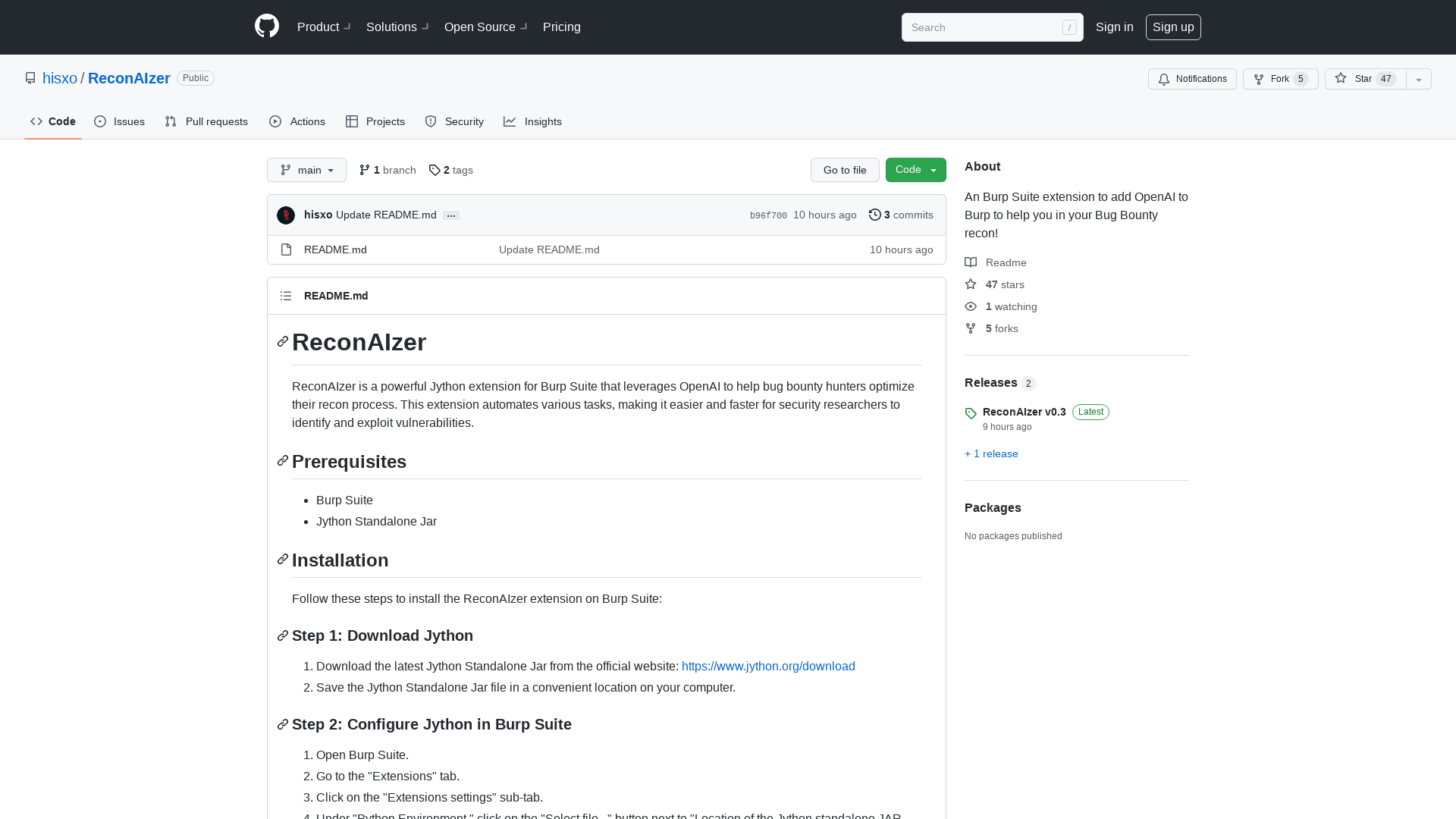Expand the main branch selector dropdown
The width and height of the screenshot is (1456, 819).
306,169
